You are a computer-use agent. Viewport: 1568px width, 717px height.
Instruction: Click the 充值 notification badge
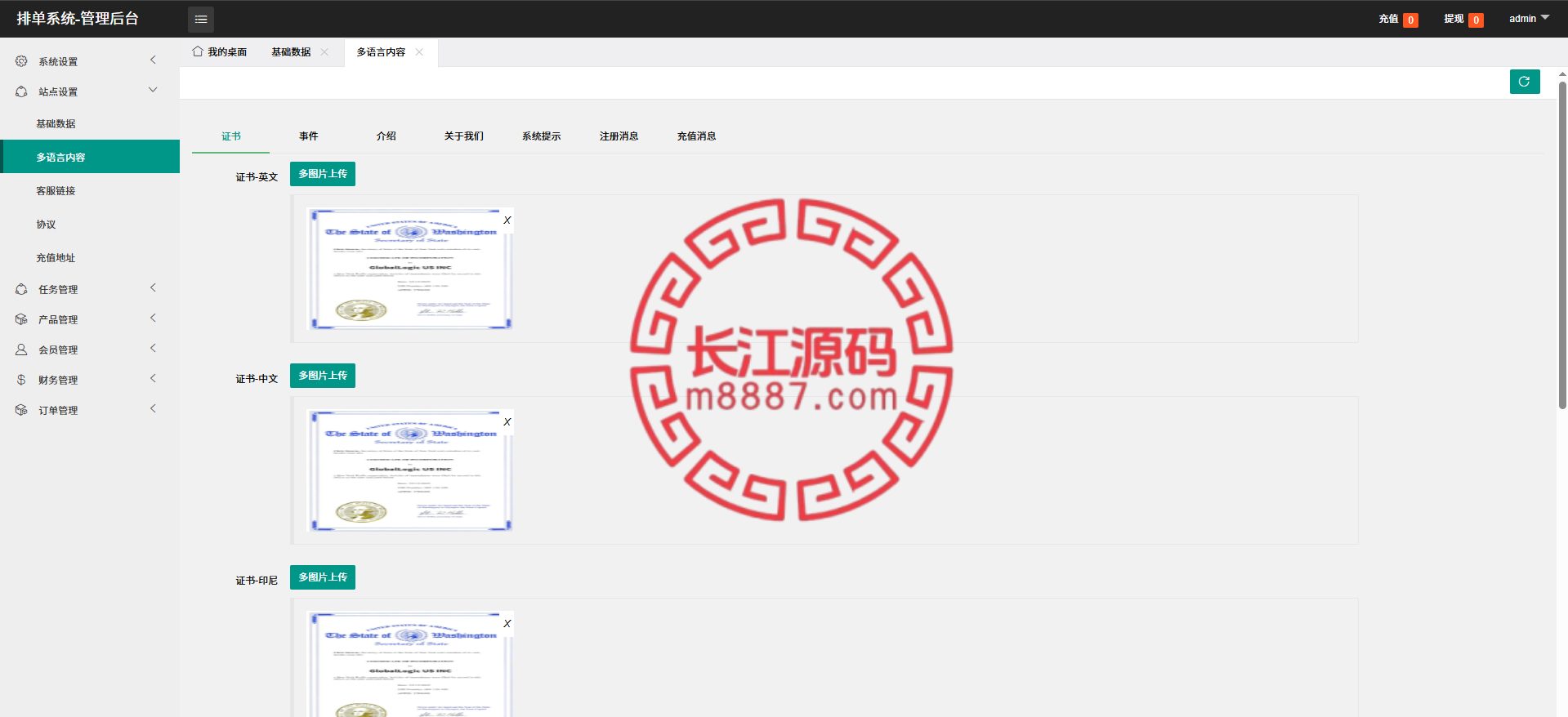click(x=1410, y=20)
